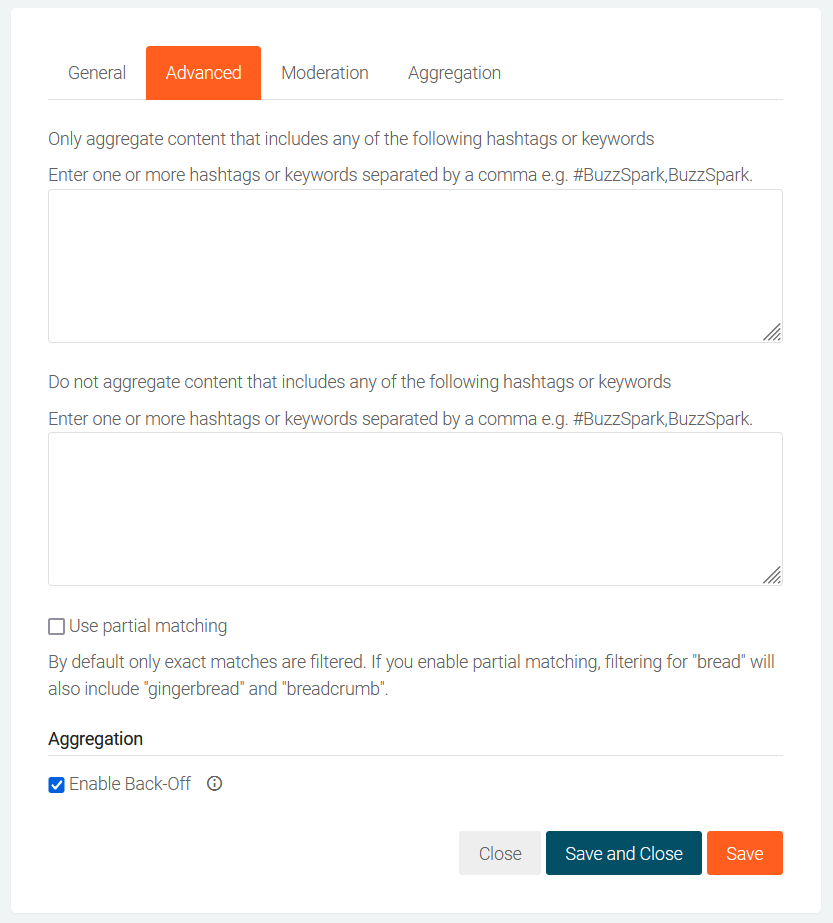Click the "Only aggregate content that includes" label
The height and width of the screenshot is (923, 833).
tap(351, 139)
